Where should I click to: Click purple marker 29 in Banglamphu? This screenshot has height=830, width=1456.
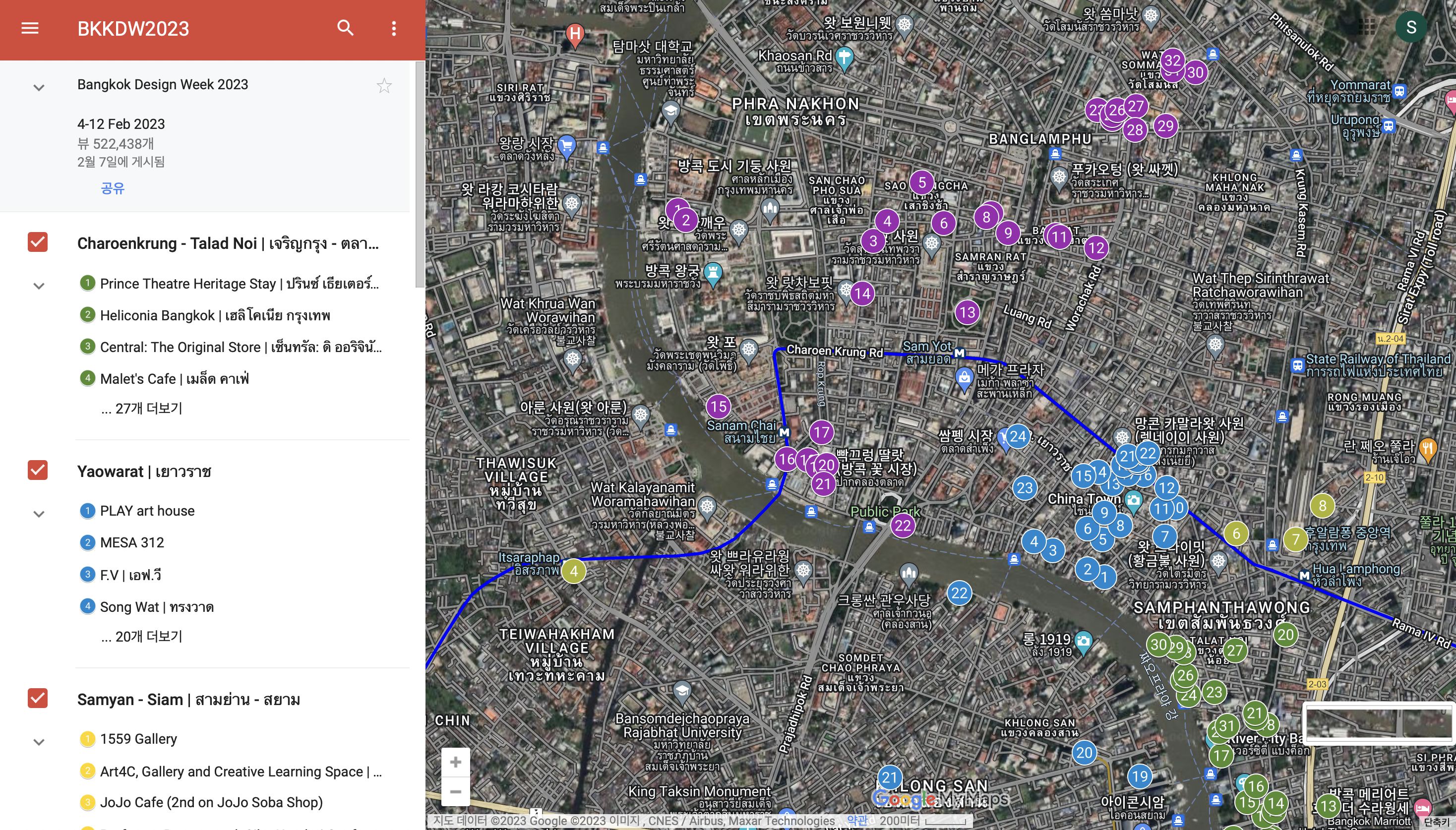[x=1166, y=126]
